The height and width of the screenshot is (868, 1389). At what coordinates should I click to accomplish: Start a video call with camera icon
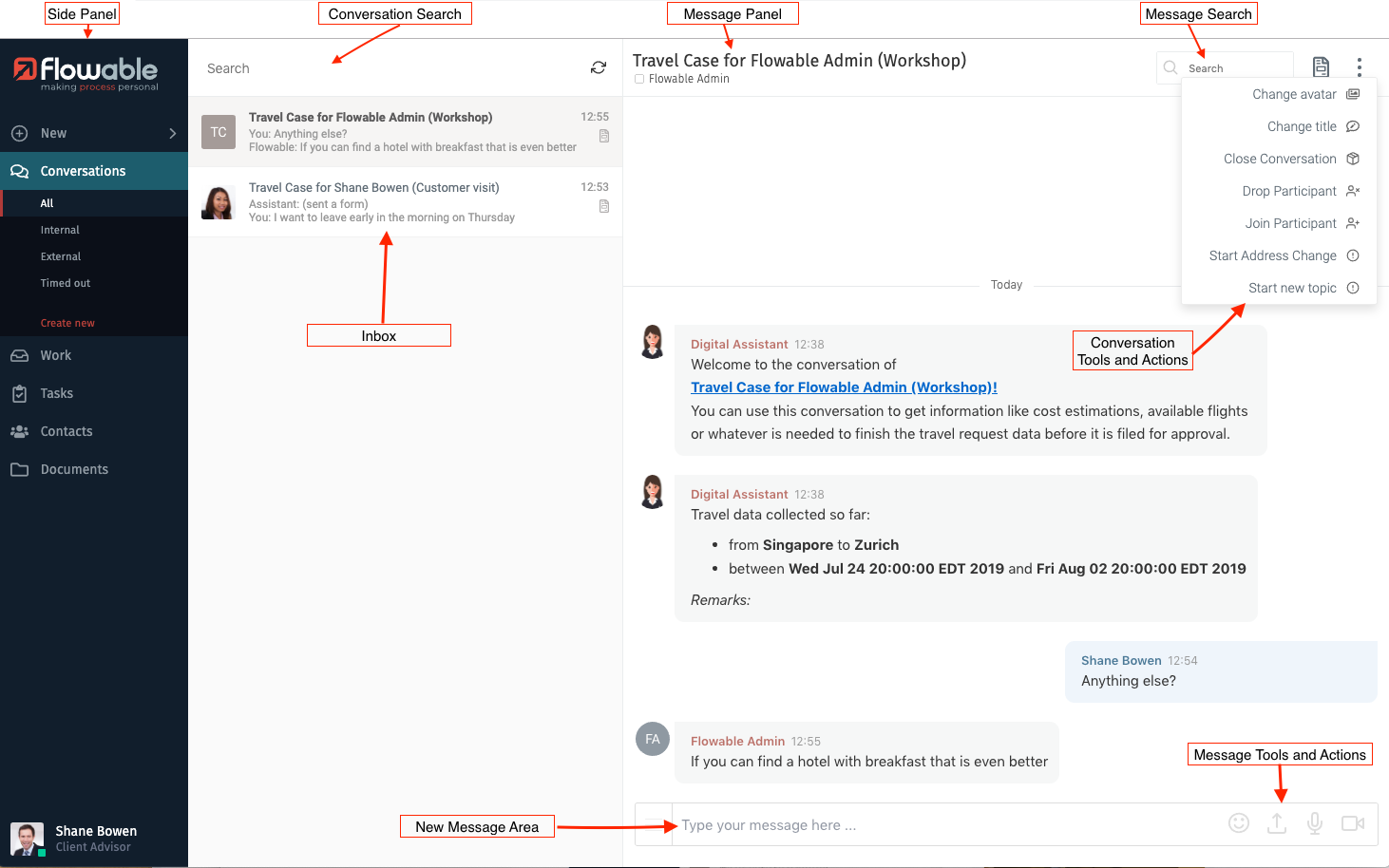pyautogui.click(x=1353, y=823)
